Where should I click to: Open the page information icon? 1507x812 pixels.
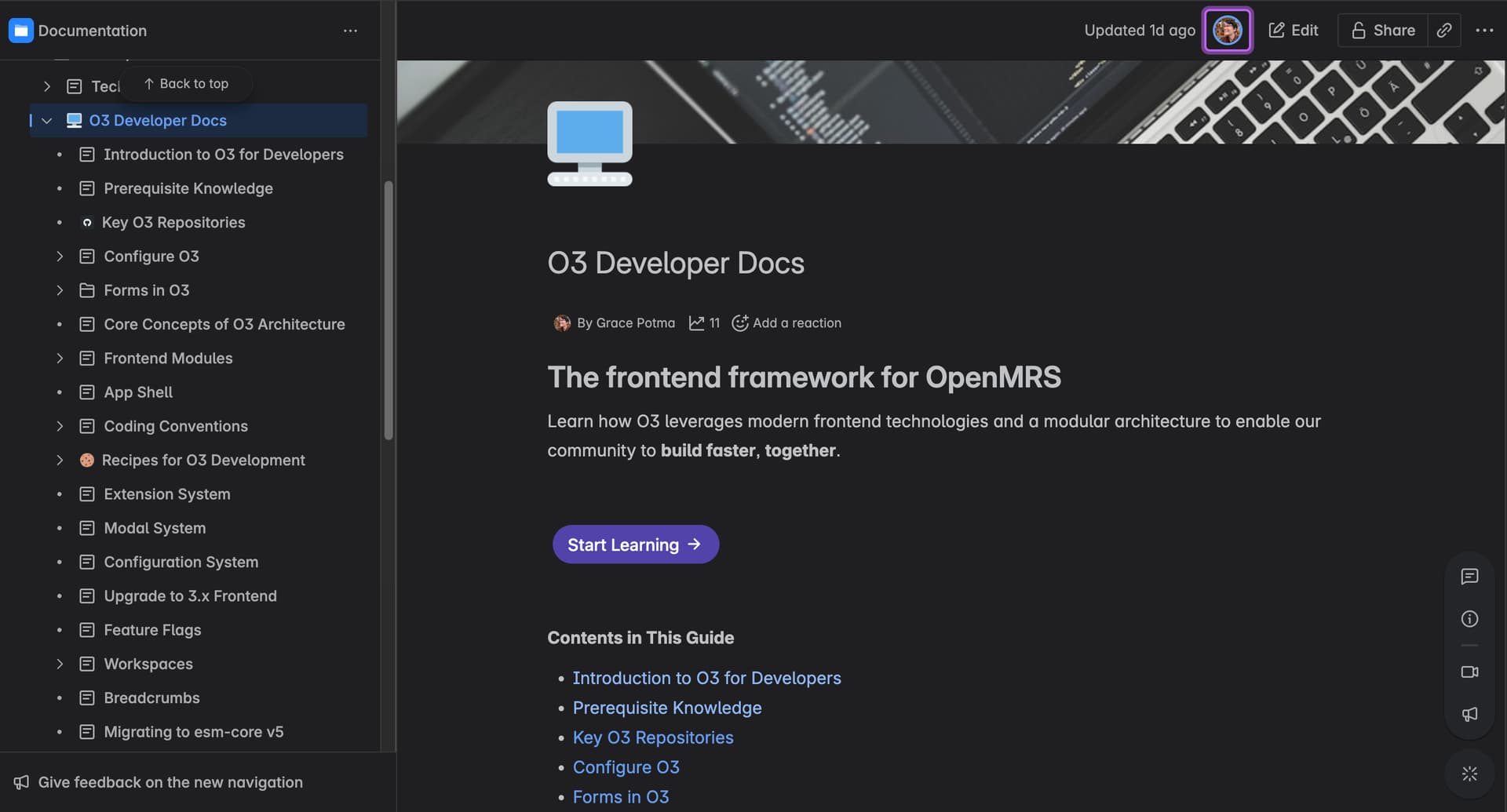click(1469, 619)
